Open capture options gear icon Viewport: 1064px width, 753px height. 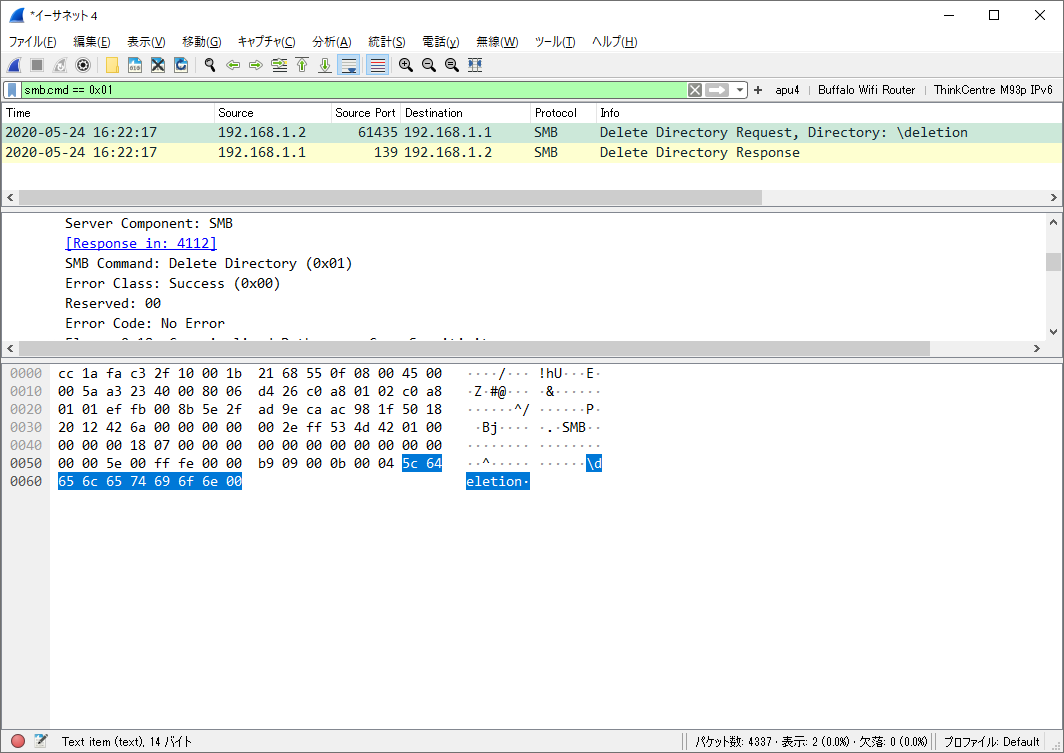point(83,65)
